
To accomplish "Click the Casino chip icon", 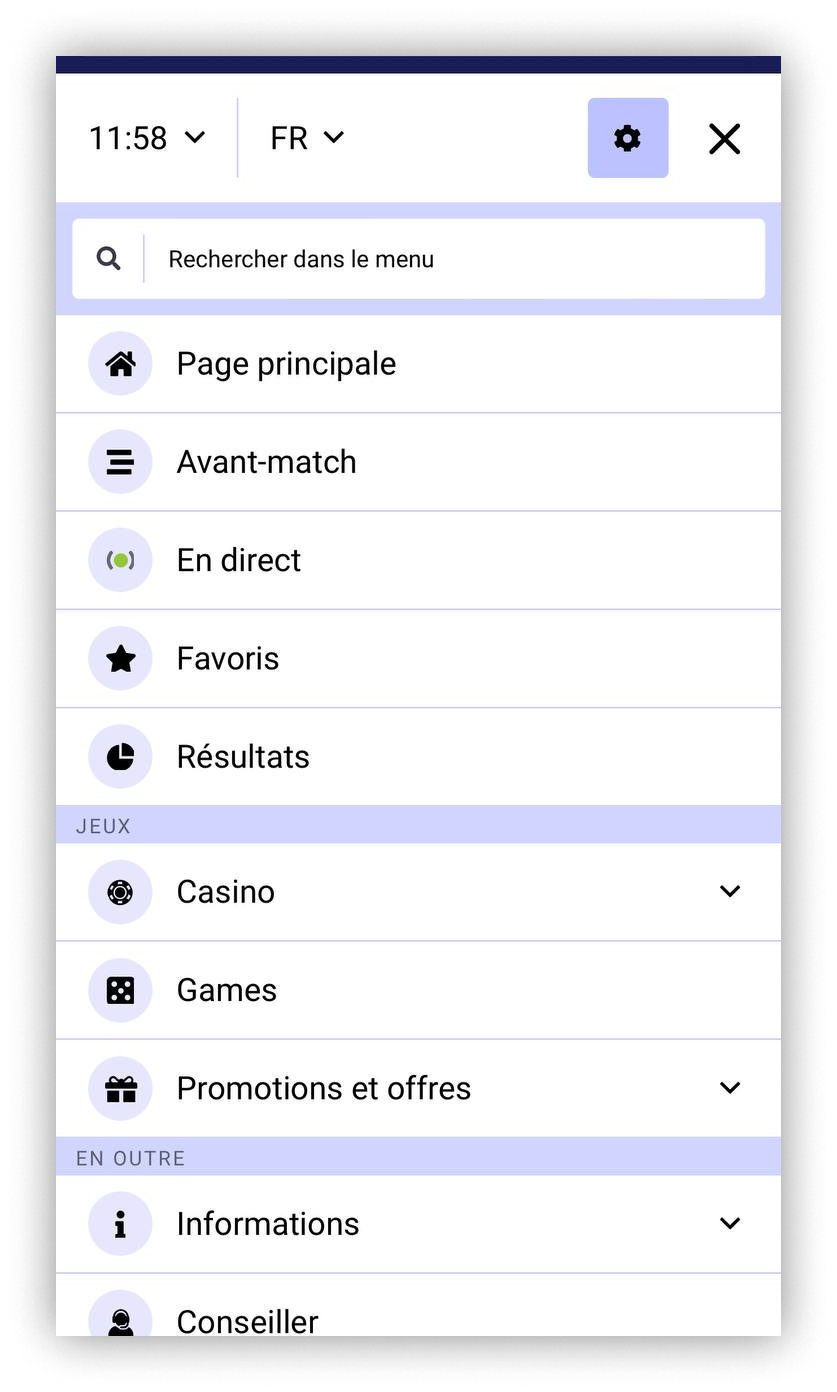I will click(120, 891).
